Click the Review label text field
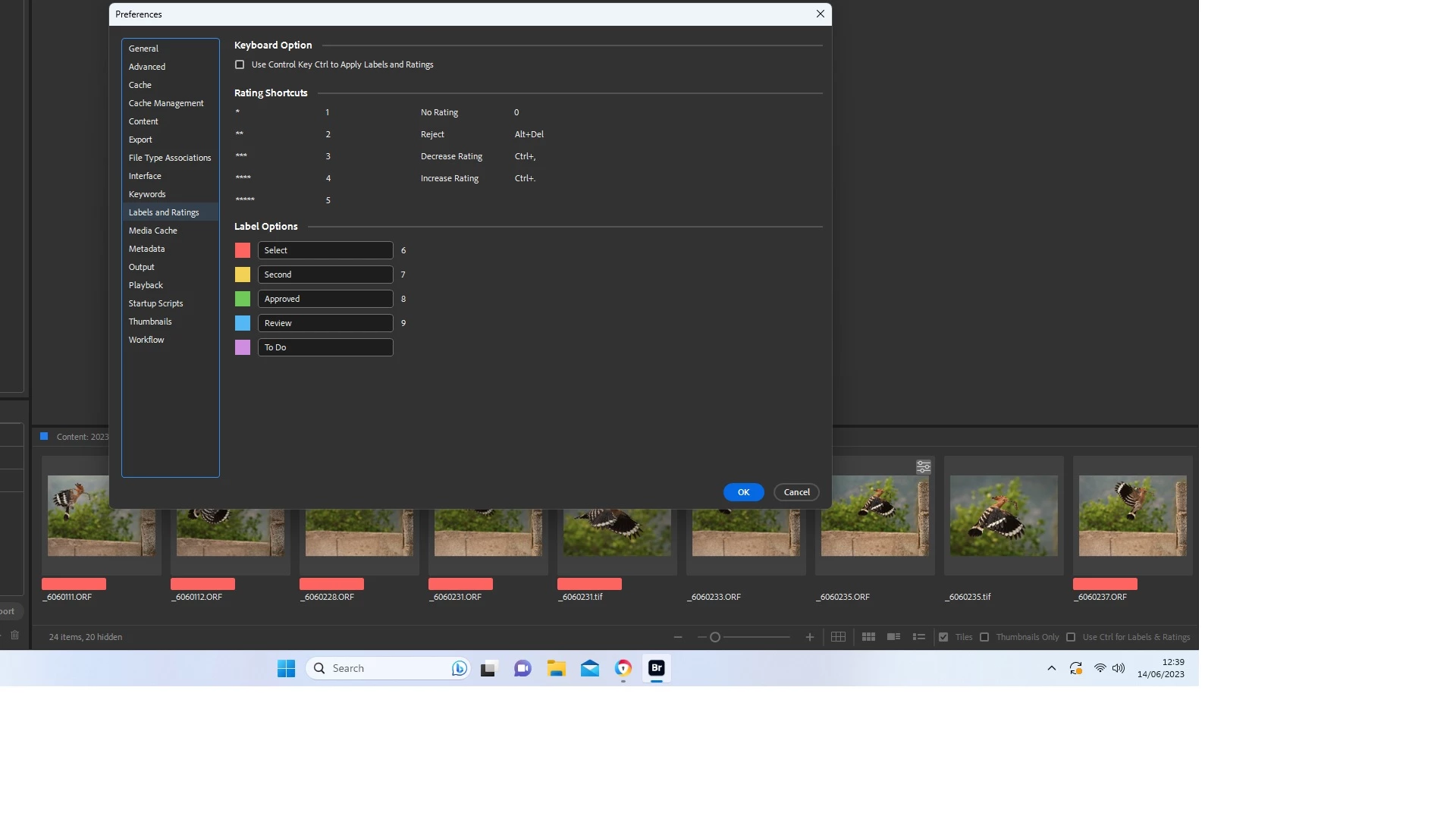This screenshot has height=819, width=1456. [x=325, y=323]
